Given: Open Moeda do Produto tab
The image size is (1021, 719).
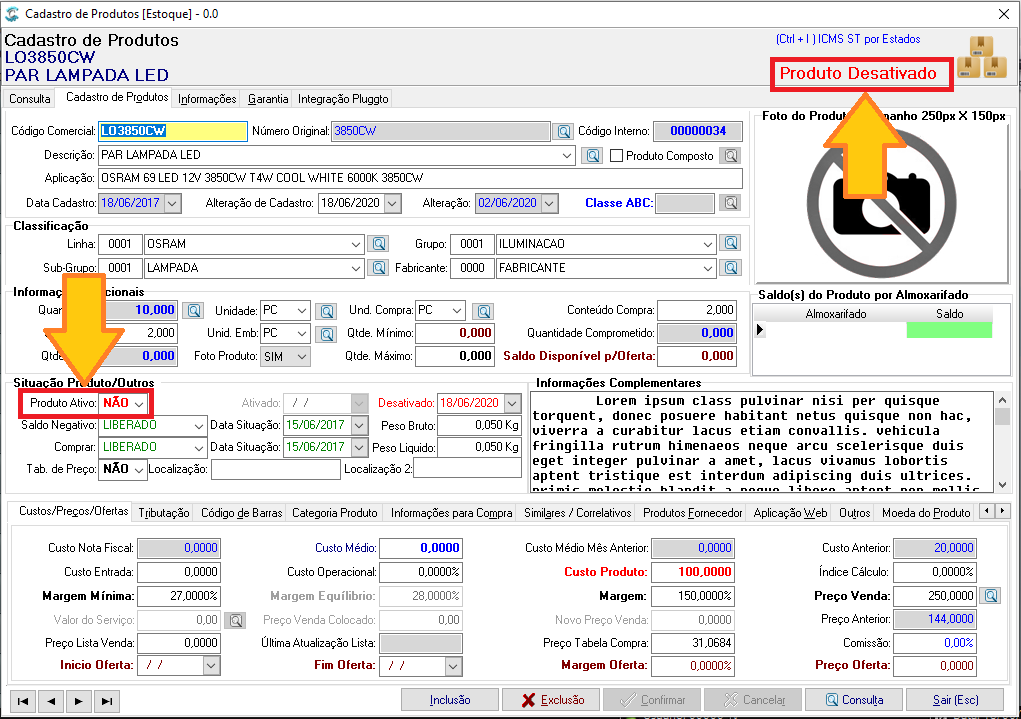Looking at the screenshot, I should pyautogui.click(x=925, y=513).
